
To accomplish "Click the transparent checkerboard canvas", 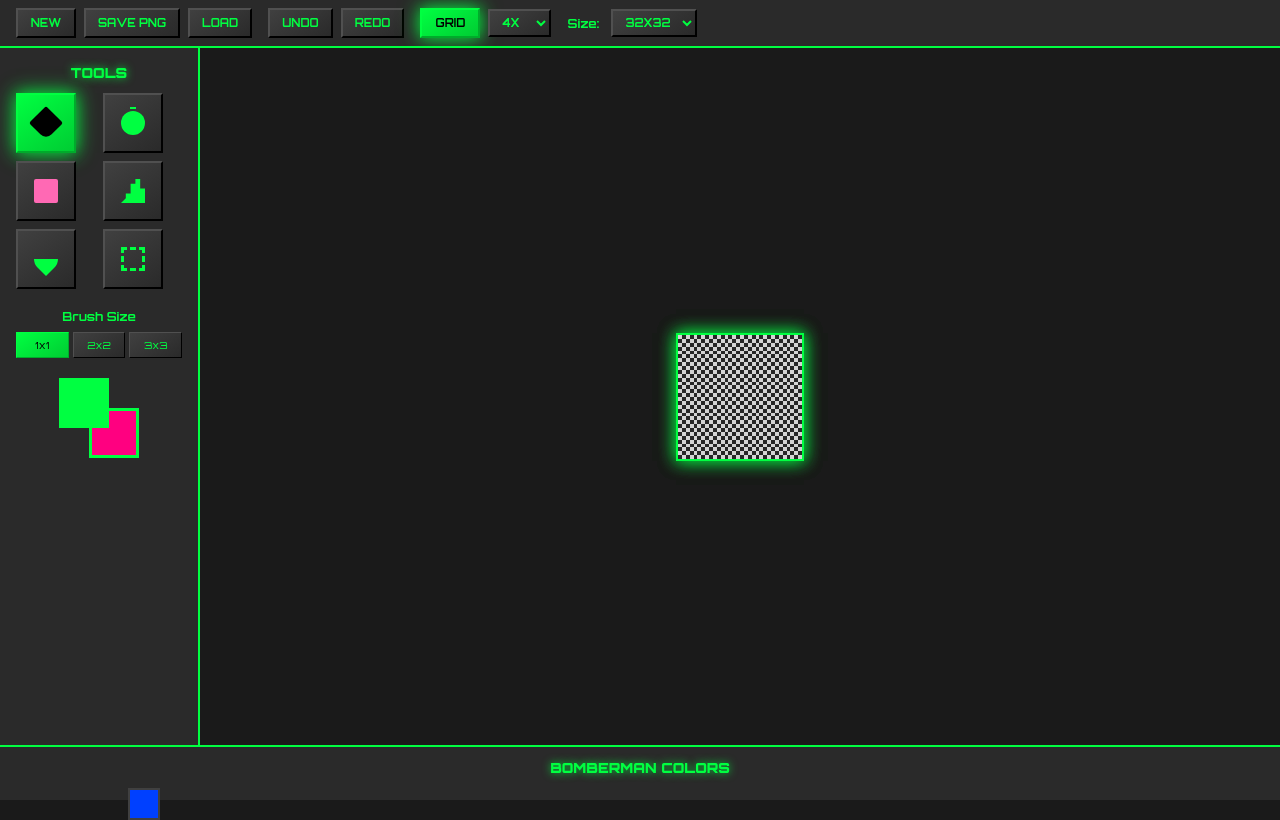I will point(740,396).
